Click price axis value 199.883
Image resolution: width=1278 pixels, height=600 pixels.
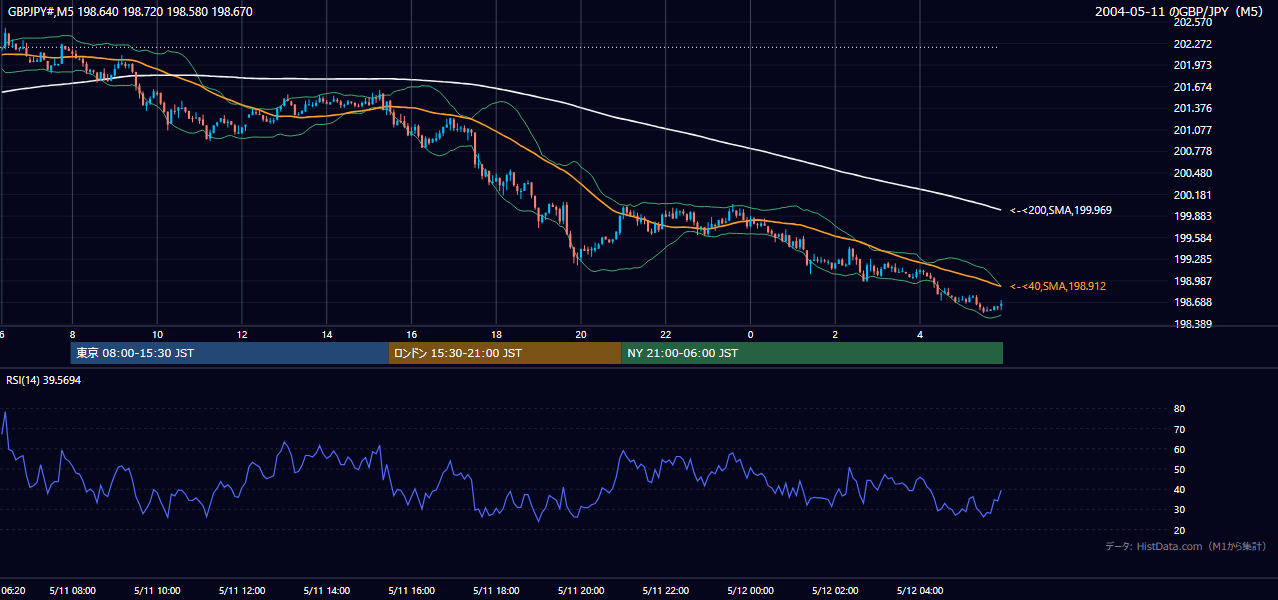point(1192,217)
